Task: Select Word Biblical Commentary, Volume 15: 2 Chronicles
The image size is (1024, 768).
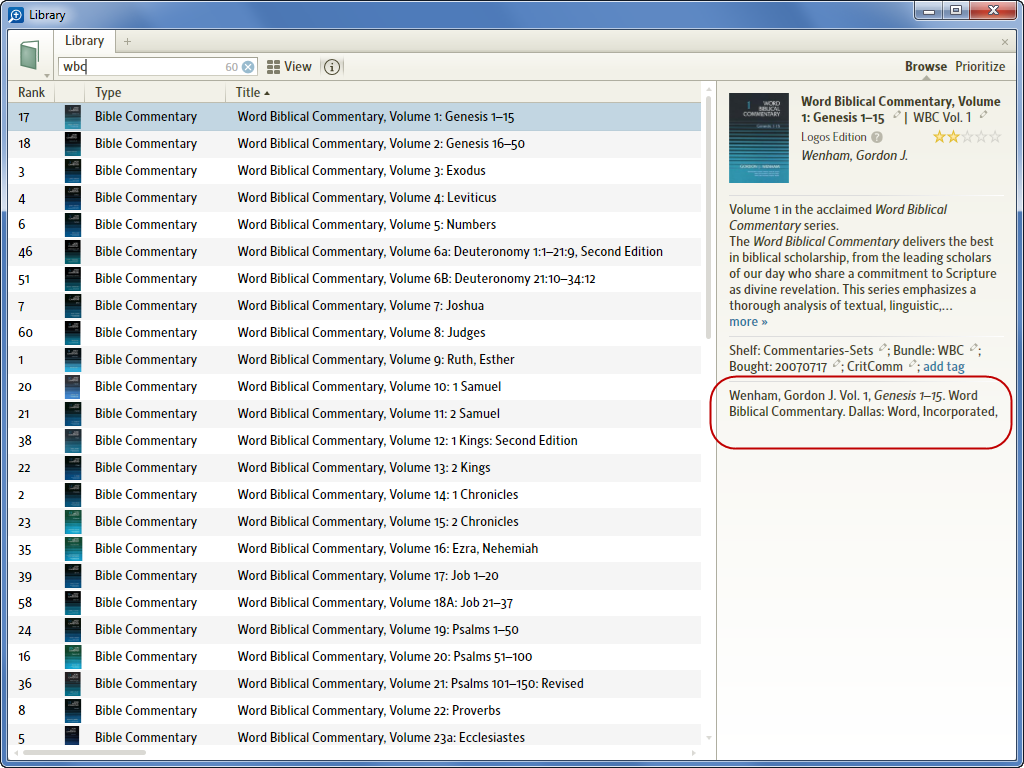Action: (355, 522)
